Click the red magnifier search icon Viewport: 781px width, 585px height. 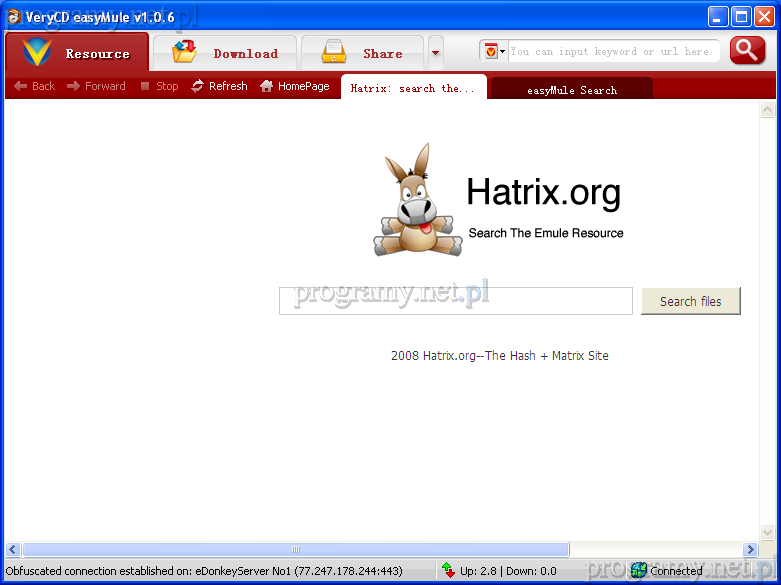(x=747, y=51)
